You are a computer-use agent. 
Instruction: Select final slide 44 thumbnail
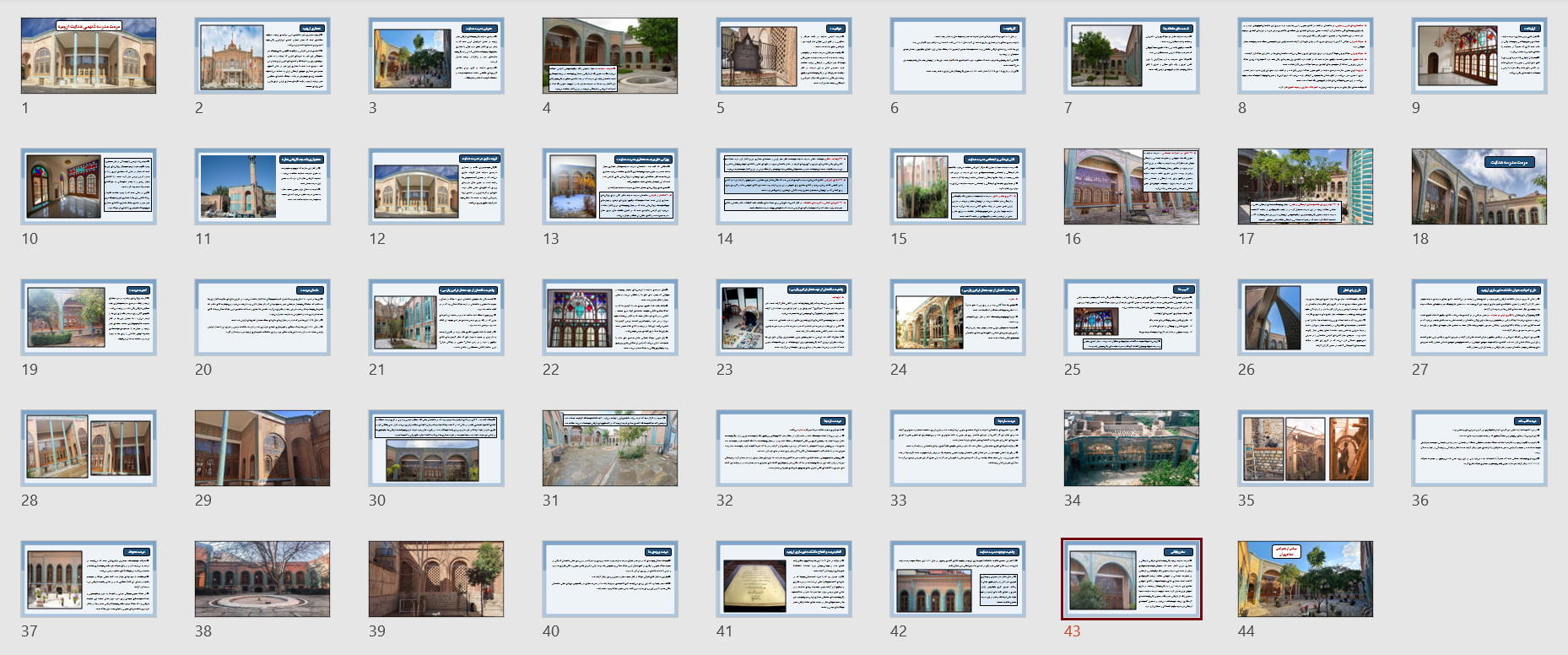click(x=1305, y=579)
